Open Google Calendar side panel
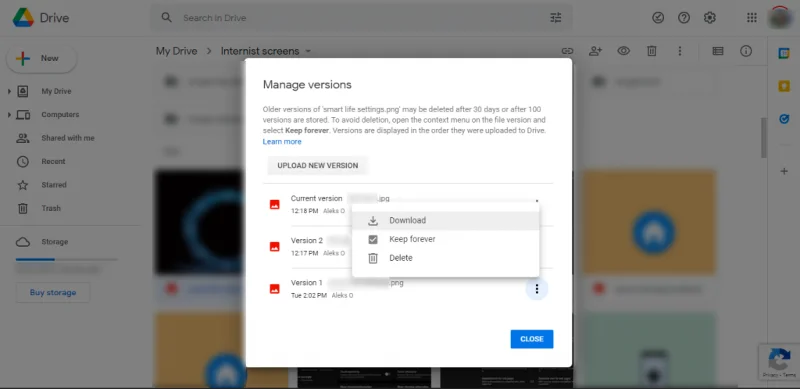The image size is (800, 389). 784,53
